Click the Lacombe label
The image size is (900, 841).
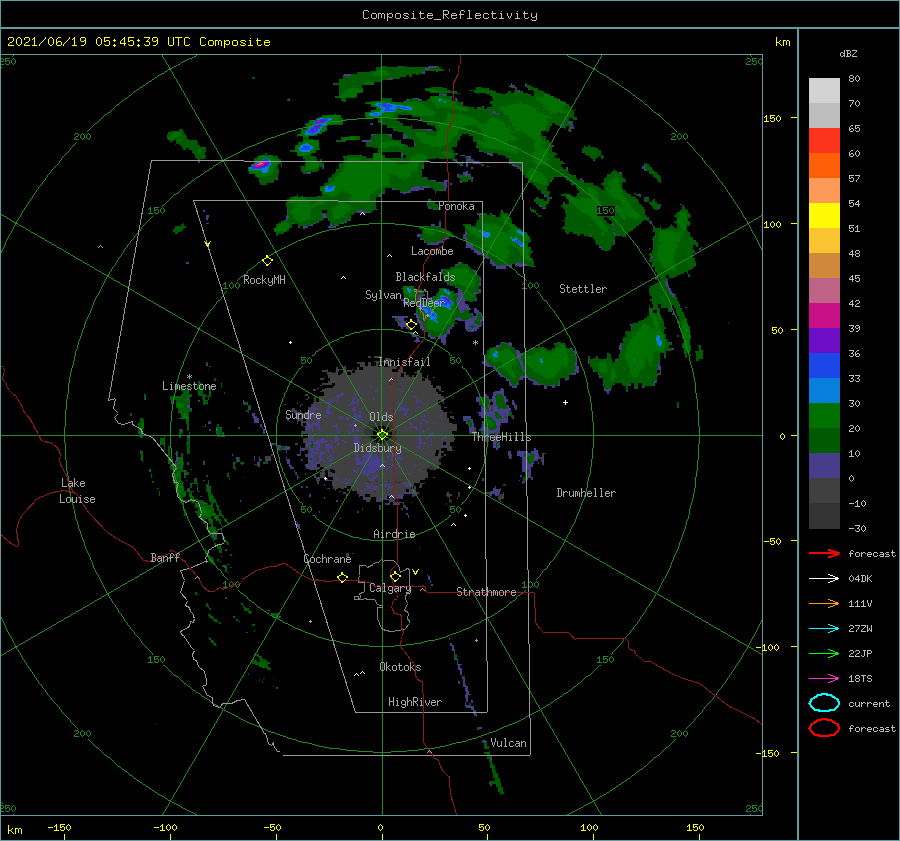coord(432,251)
